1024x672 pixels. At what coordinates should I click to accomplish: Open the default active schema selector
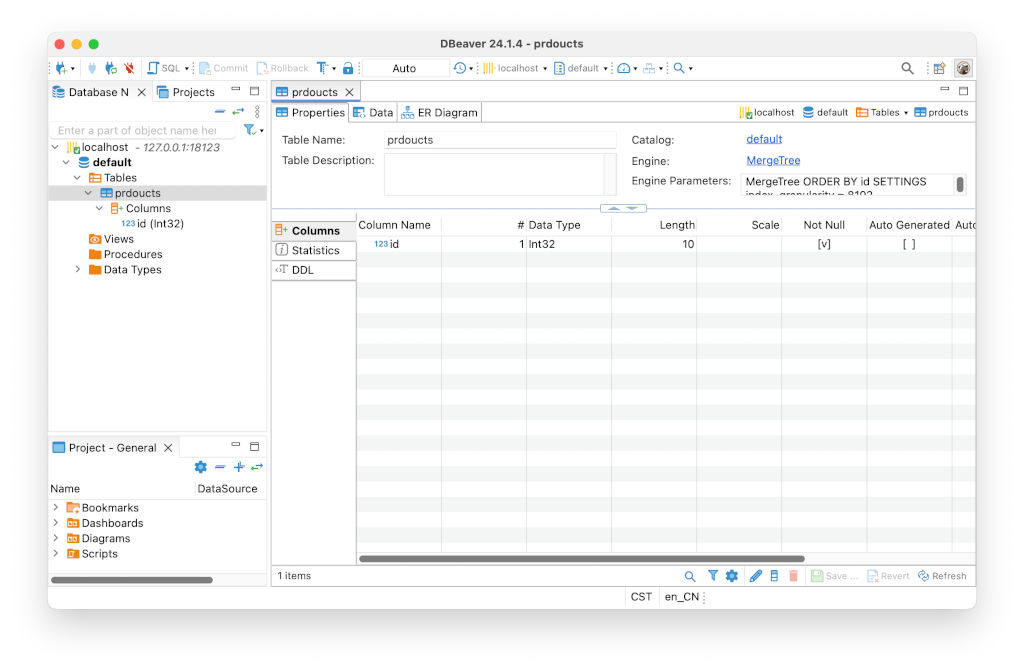[x=581, y=68]
